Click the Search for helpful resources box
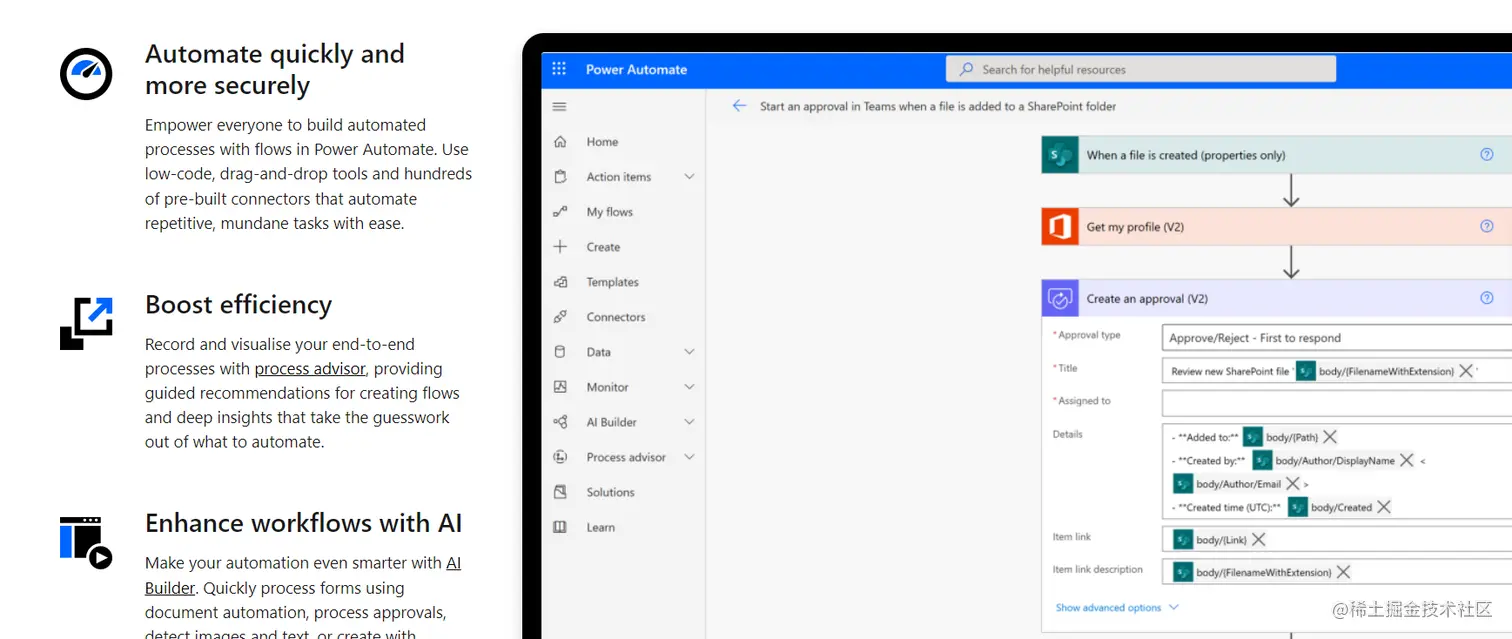1512x639 pixels. tap(1141, 69)
